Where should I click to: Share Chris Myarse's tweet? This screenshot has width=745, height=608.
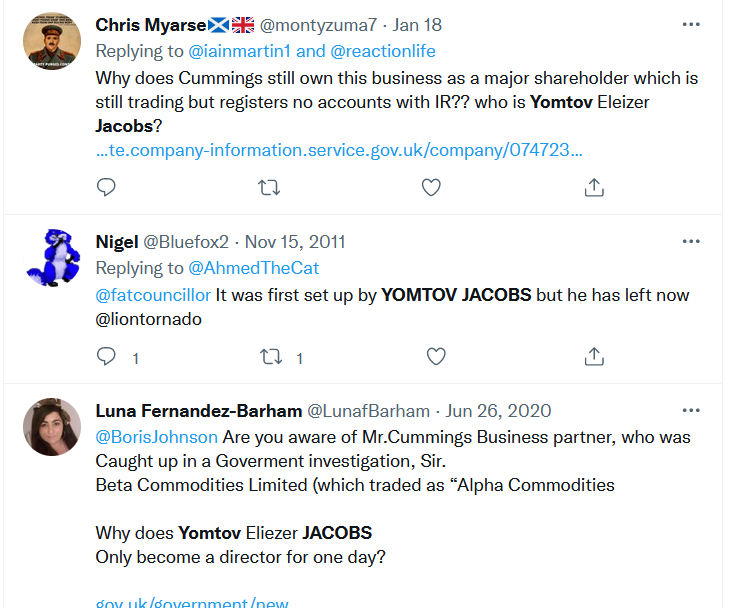[x=594, y=187]
